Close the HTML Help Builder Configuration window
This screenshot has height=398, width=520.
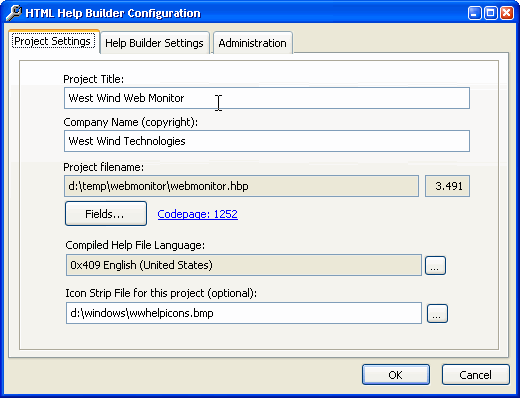507,13
